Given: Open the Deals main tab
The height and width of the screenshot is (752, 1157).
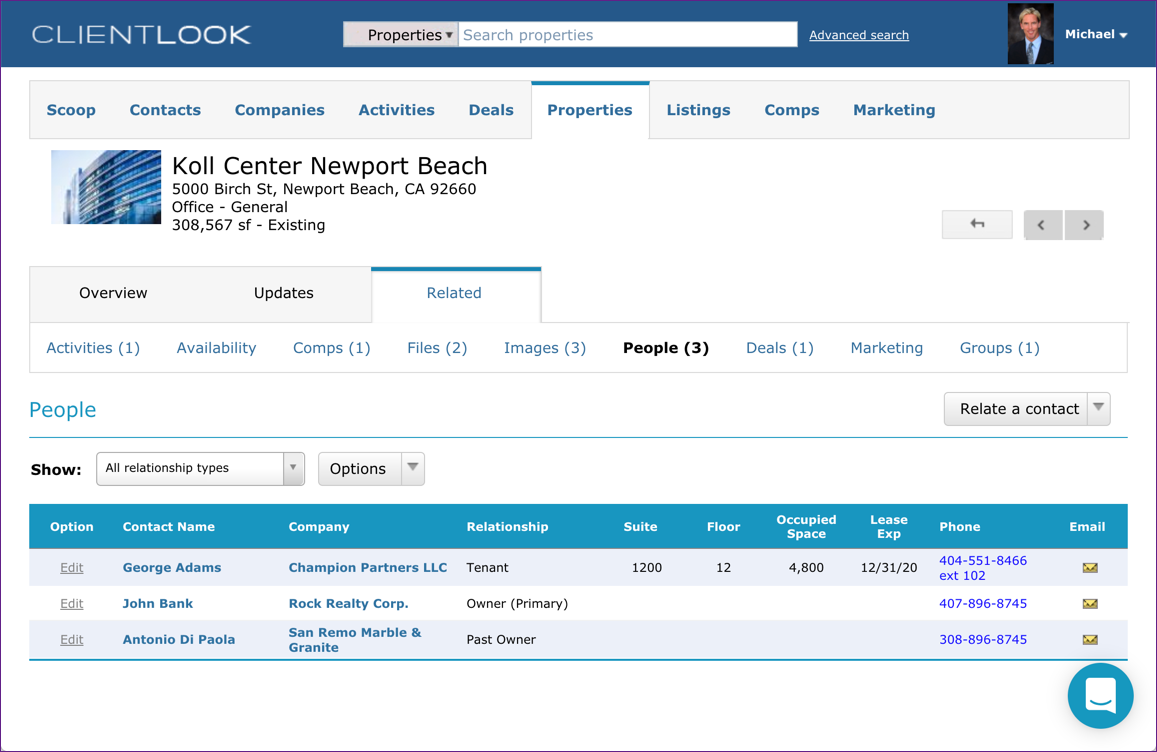Looking at the screenshot, I should click(x=491, y=110).
